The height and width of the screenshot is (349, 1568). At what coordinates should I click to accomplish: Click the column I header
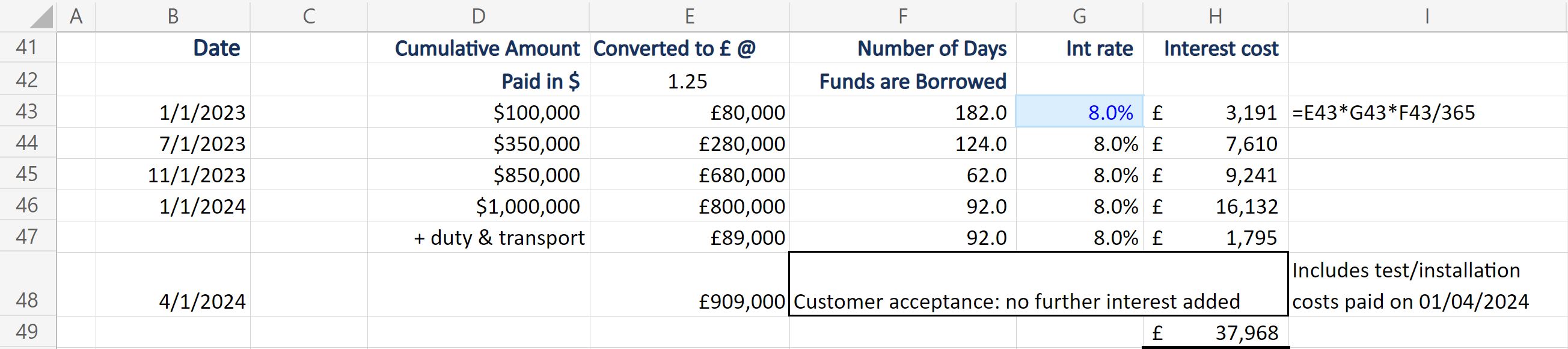pyautogui.click(x=1427, y=16)
